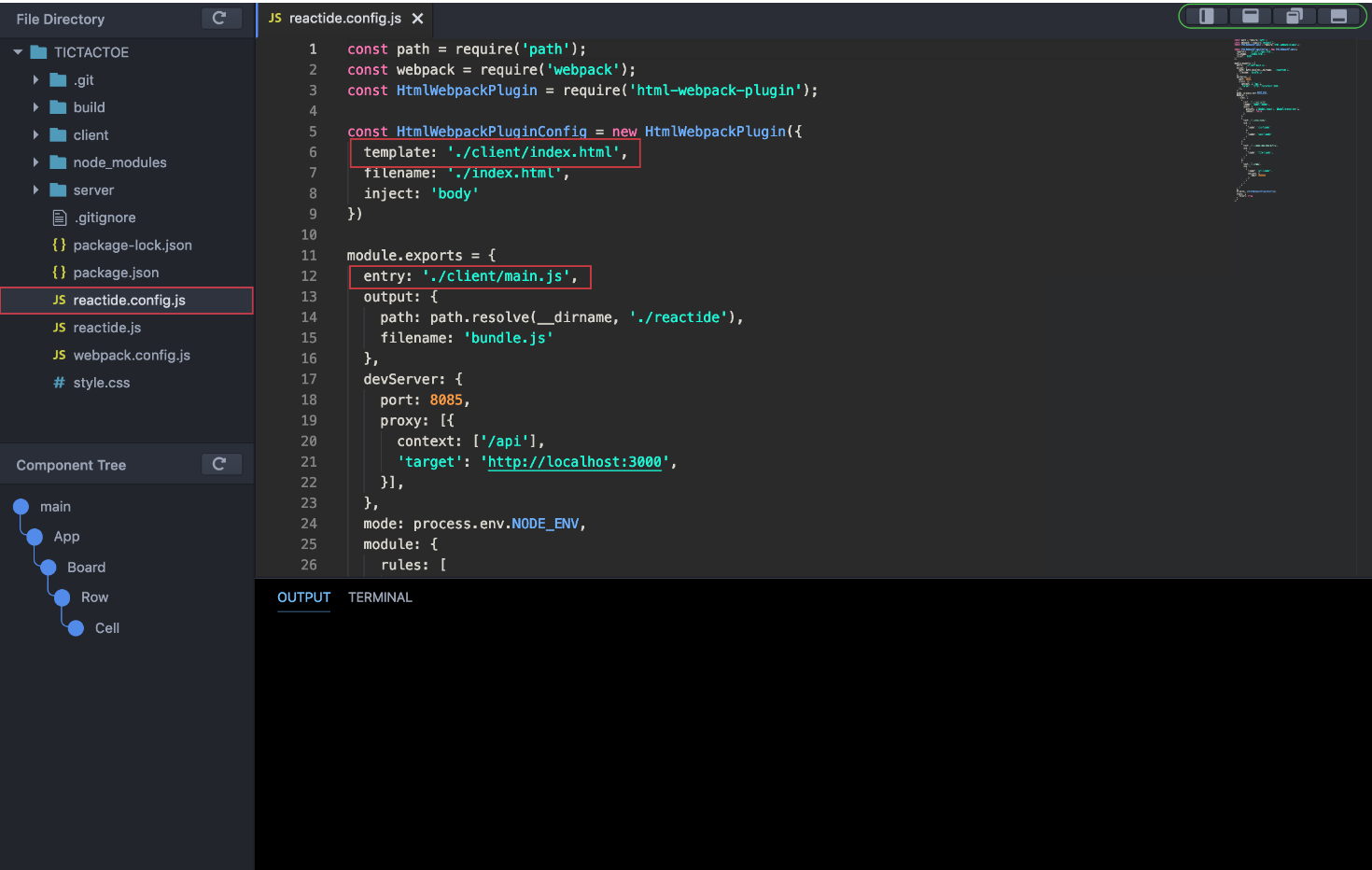
Task: Select the main node in Component Tree
Action: point(55,506)
